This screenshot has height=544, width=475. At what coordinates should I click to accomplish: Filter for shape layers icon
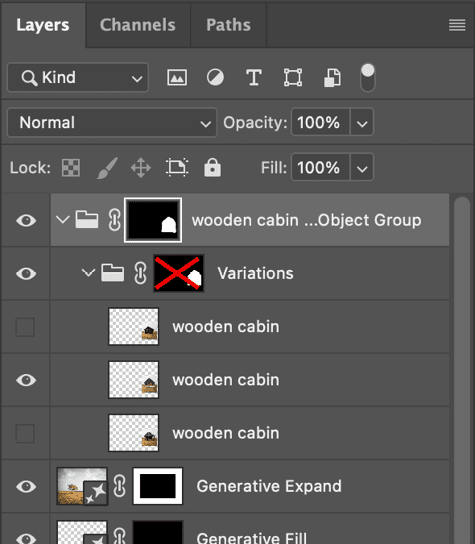tap(293, 77)
